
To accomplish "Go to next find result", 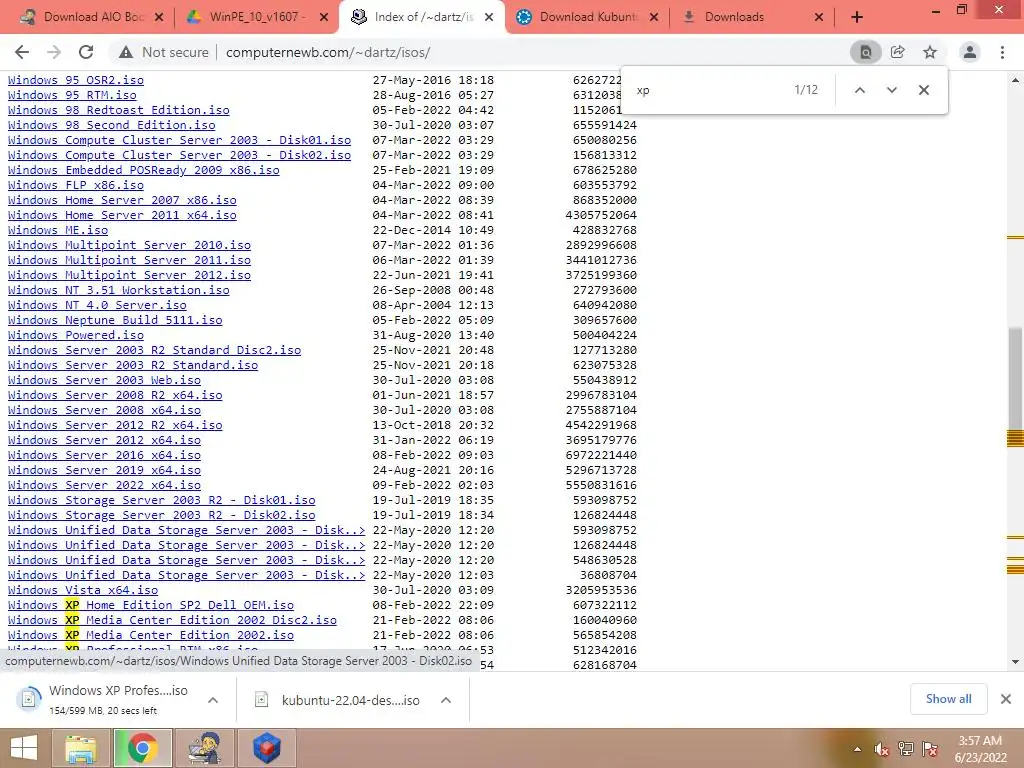I will pyautogui.click(x=891, y=90).
